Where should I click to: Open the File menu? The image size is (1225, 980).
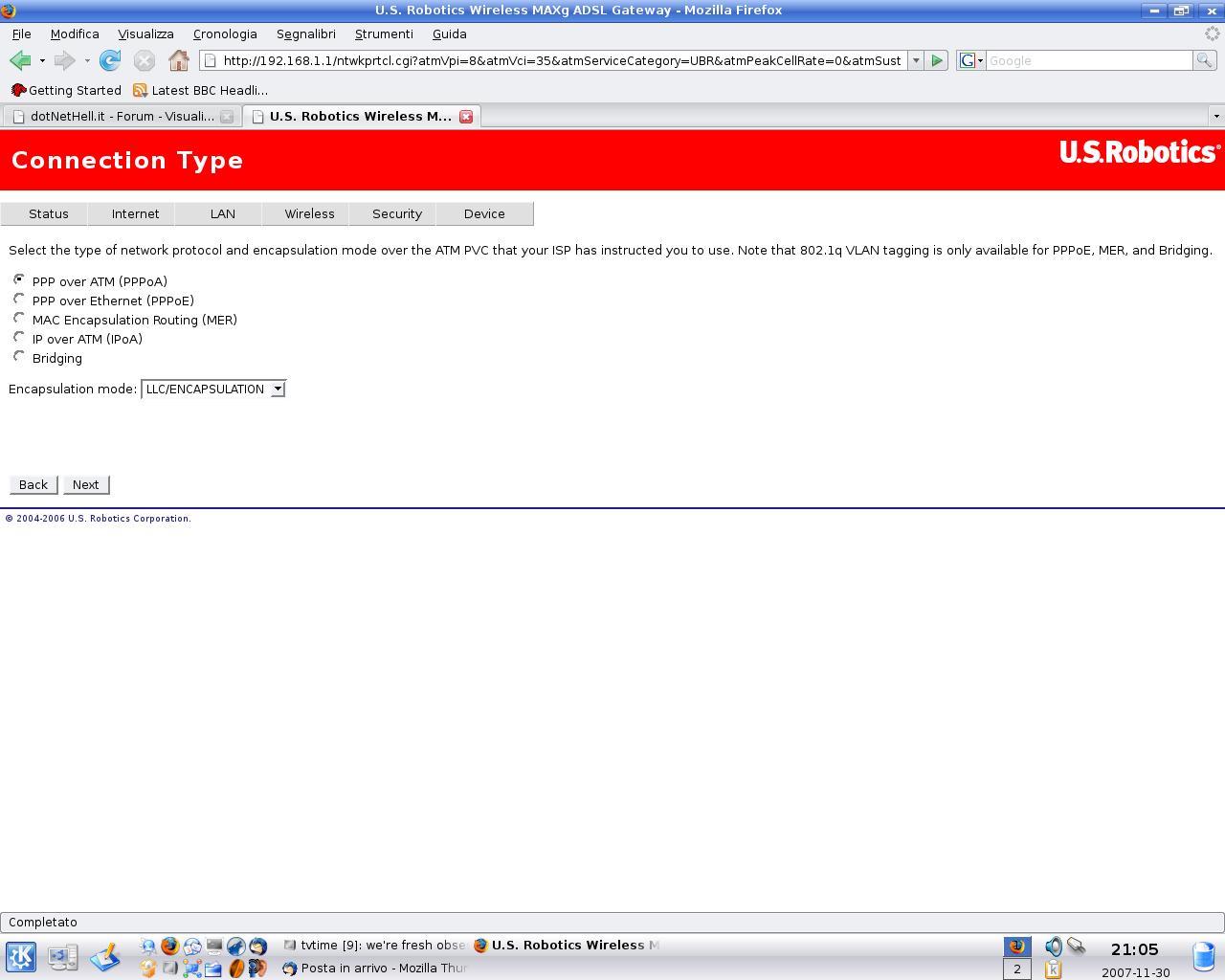[x=21, y=33]
